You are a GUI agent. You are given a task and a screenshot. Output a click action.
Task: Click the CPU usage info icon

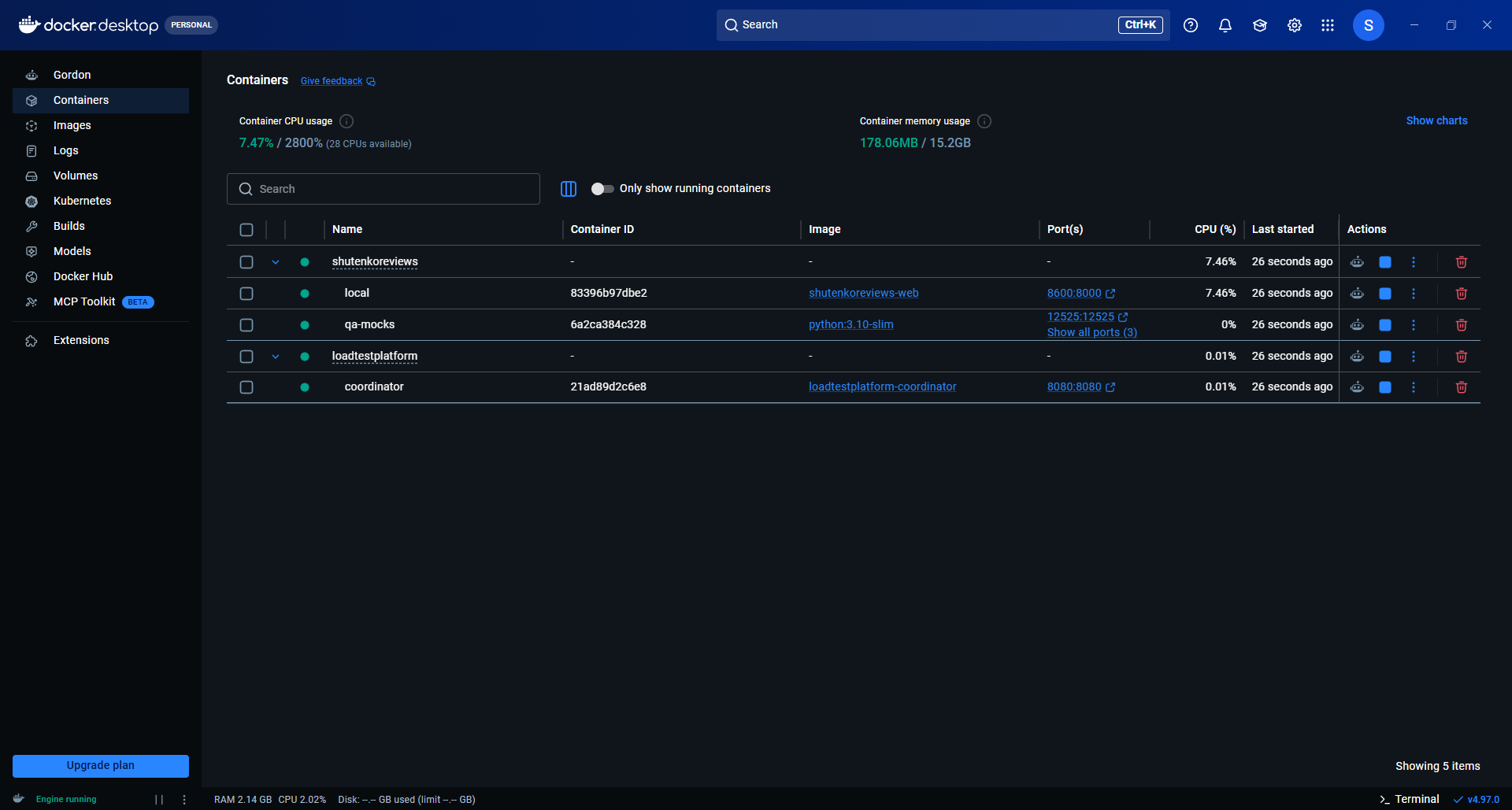(346, 121)
